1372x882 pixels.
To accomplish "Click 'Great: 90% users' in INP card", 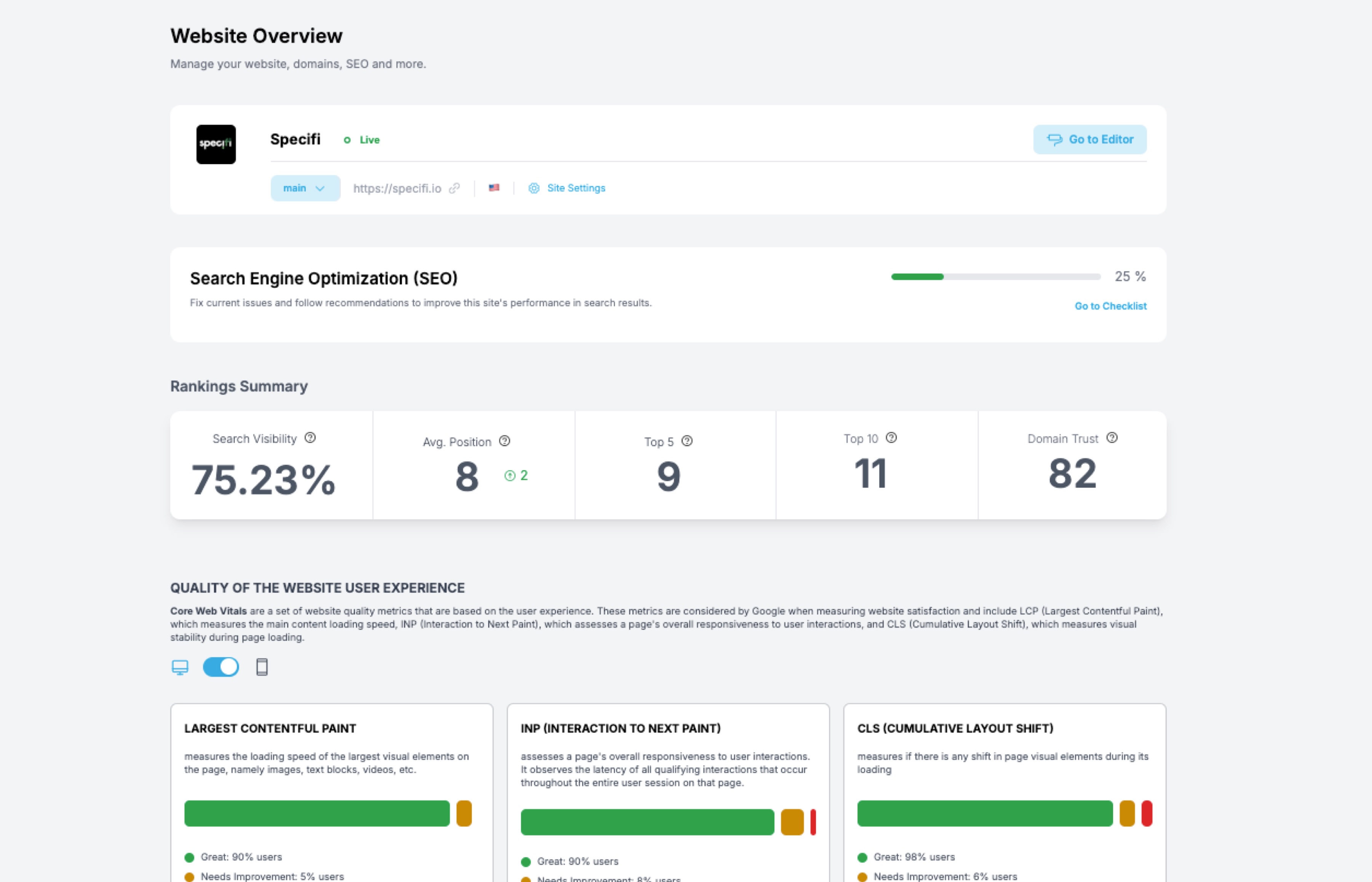I will [578, 861].
